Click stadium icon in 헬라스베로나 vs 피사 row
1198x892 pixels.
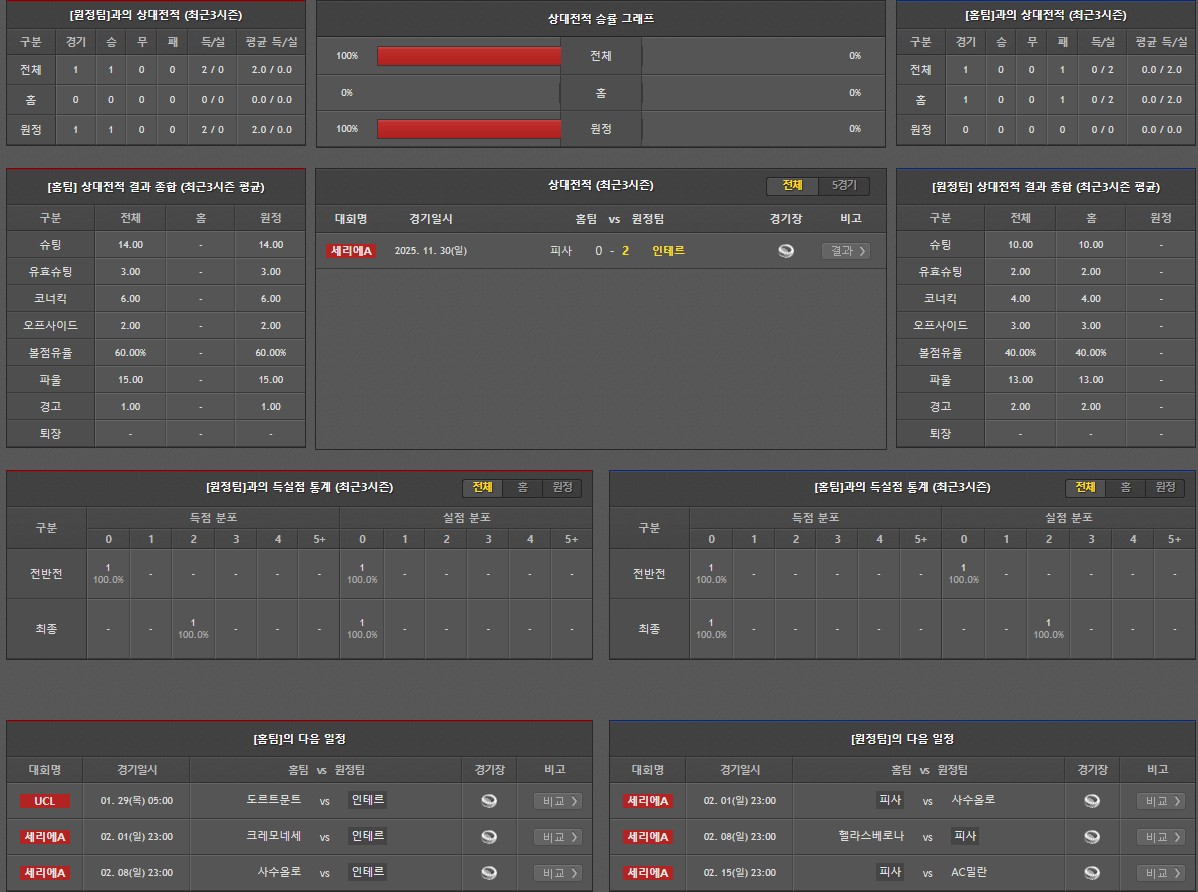(1092, 837)
